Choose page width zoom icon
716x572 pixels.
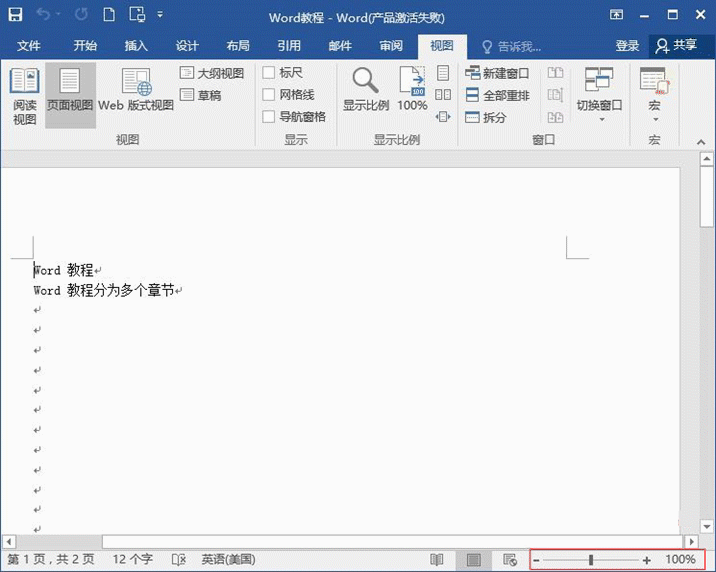coord(442,117)
